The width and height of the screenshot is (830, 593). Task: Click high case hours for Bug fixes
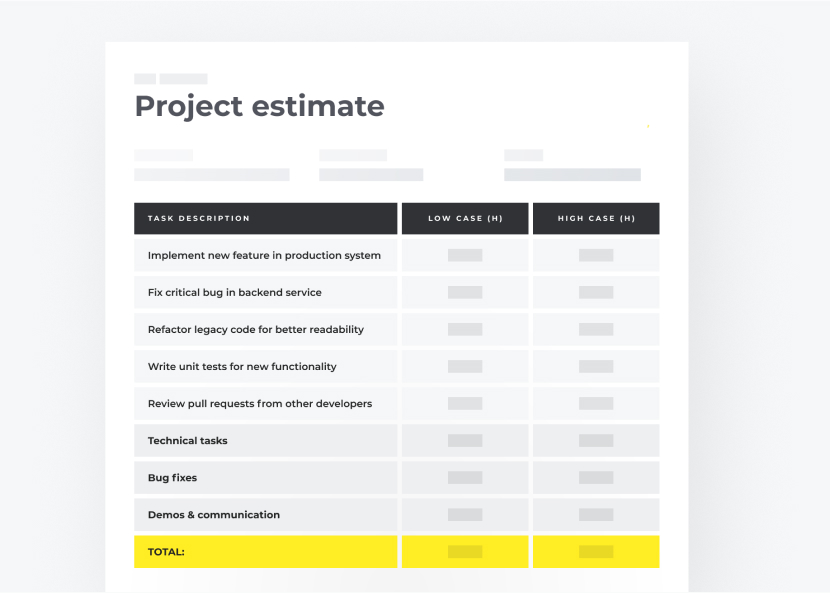pos(596,477)
